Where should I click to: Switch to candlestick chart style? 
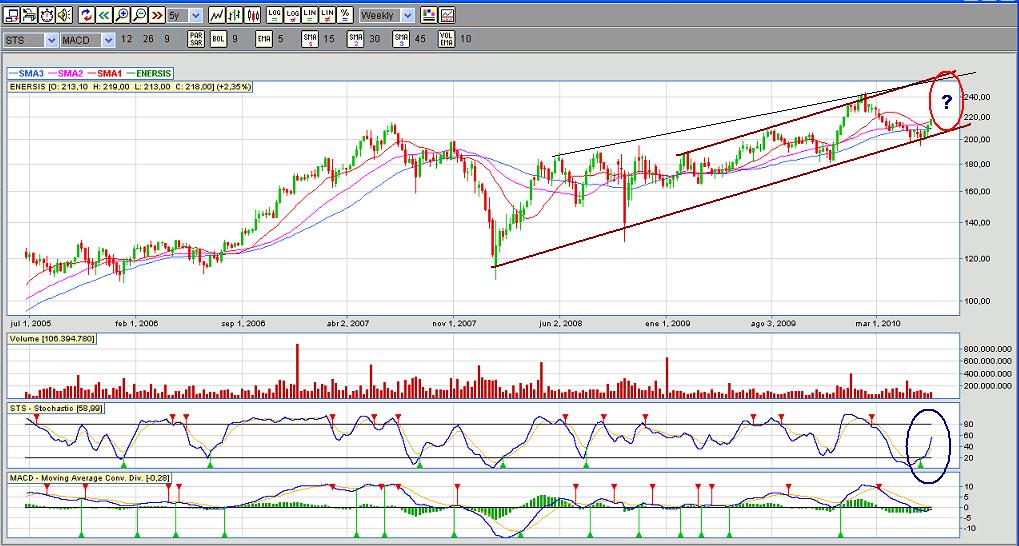click(x=252, y=14)
